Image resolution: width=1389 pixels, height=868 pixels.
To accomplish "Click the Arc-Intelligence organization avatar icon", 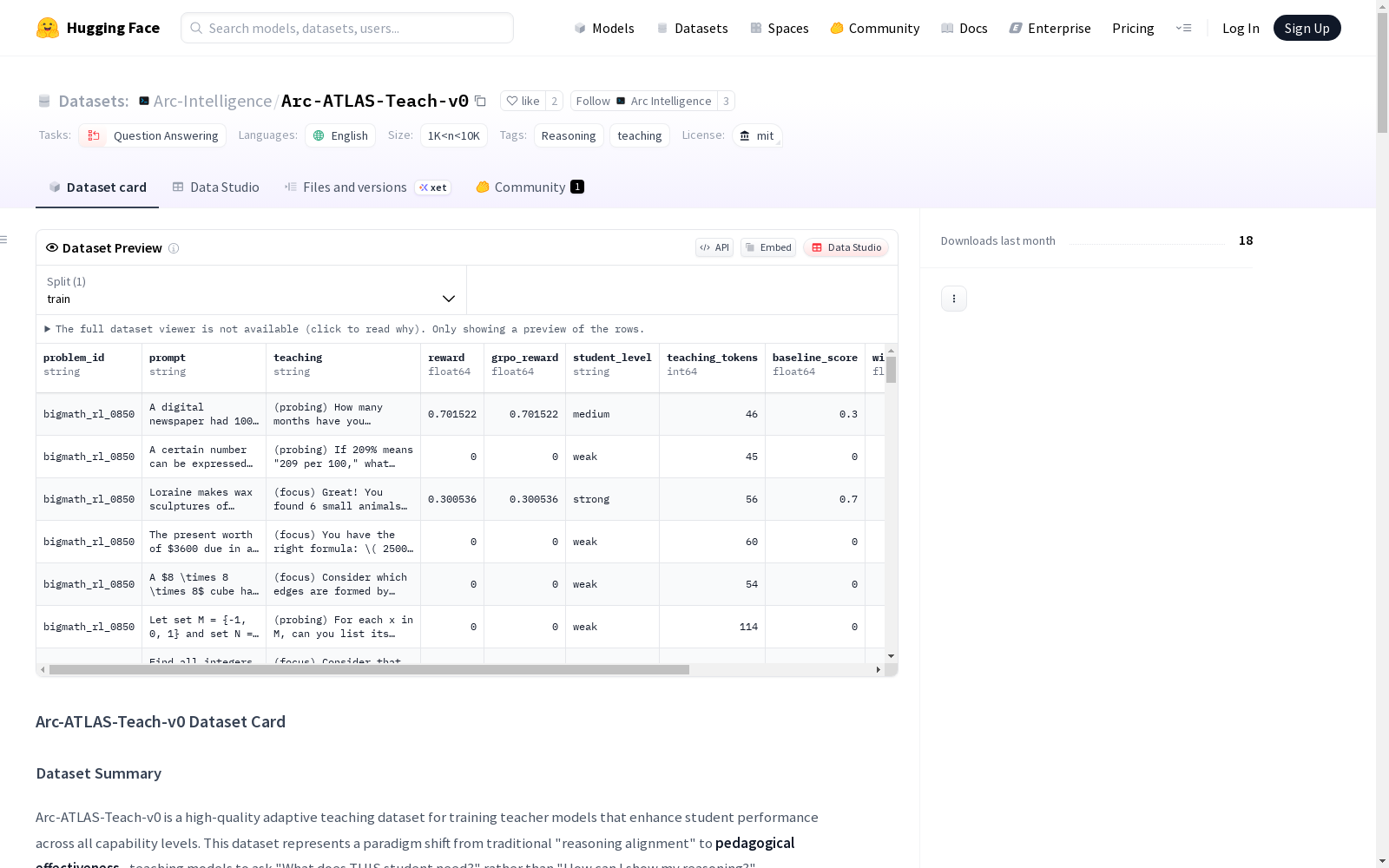I will pos(144,101).
